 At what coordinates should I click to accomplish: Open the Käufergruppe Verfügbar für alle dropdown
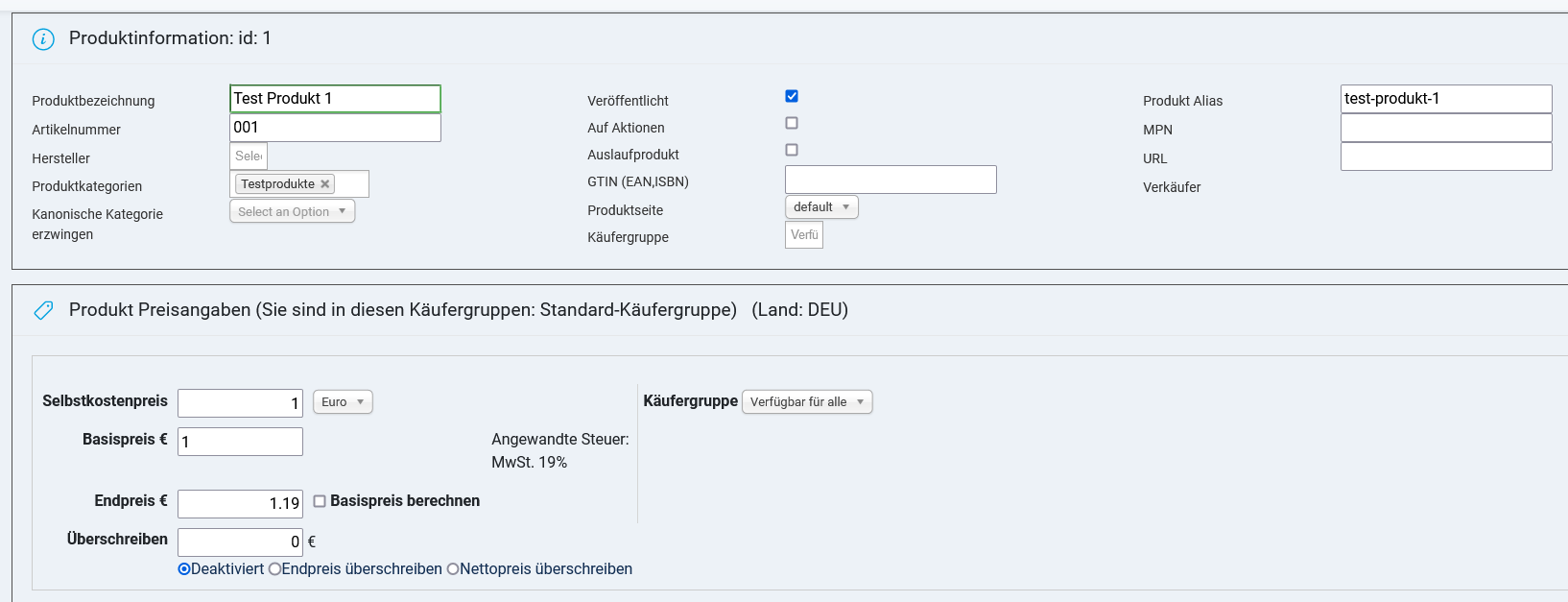807,402
